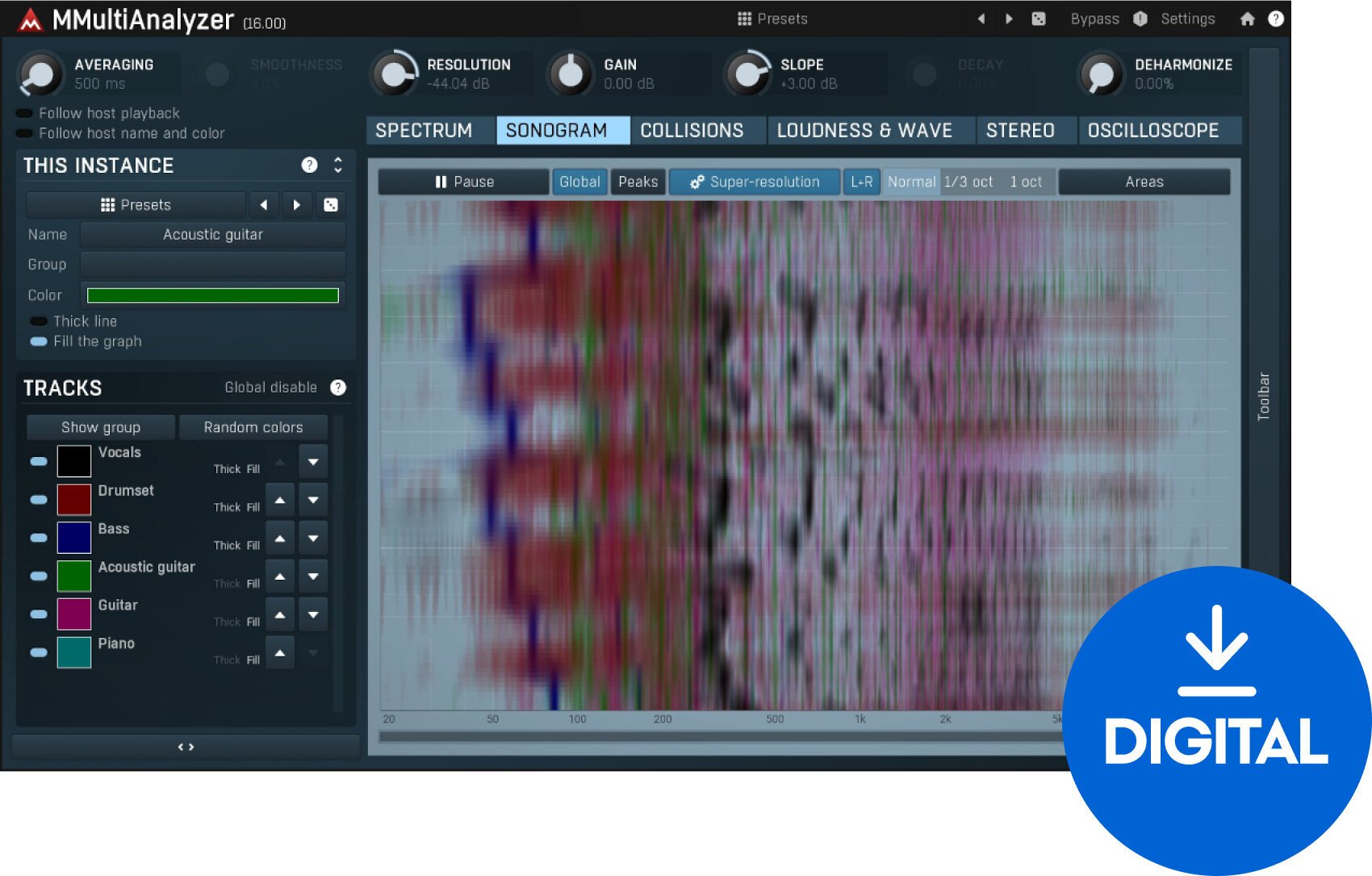Click the instance Name field
The image size is (1372, 876).
tap(213, 234)
